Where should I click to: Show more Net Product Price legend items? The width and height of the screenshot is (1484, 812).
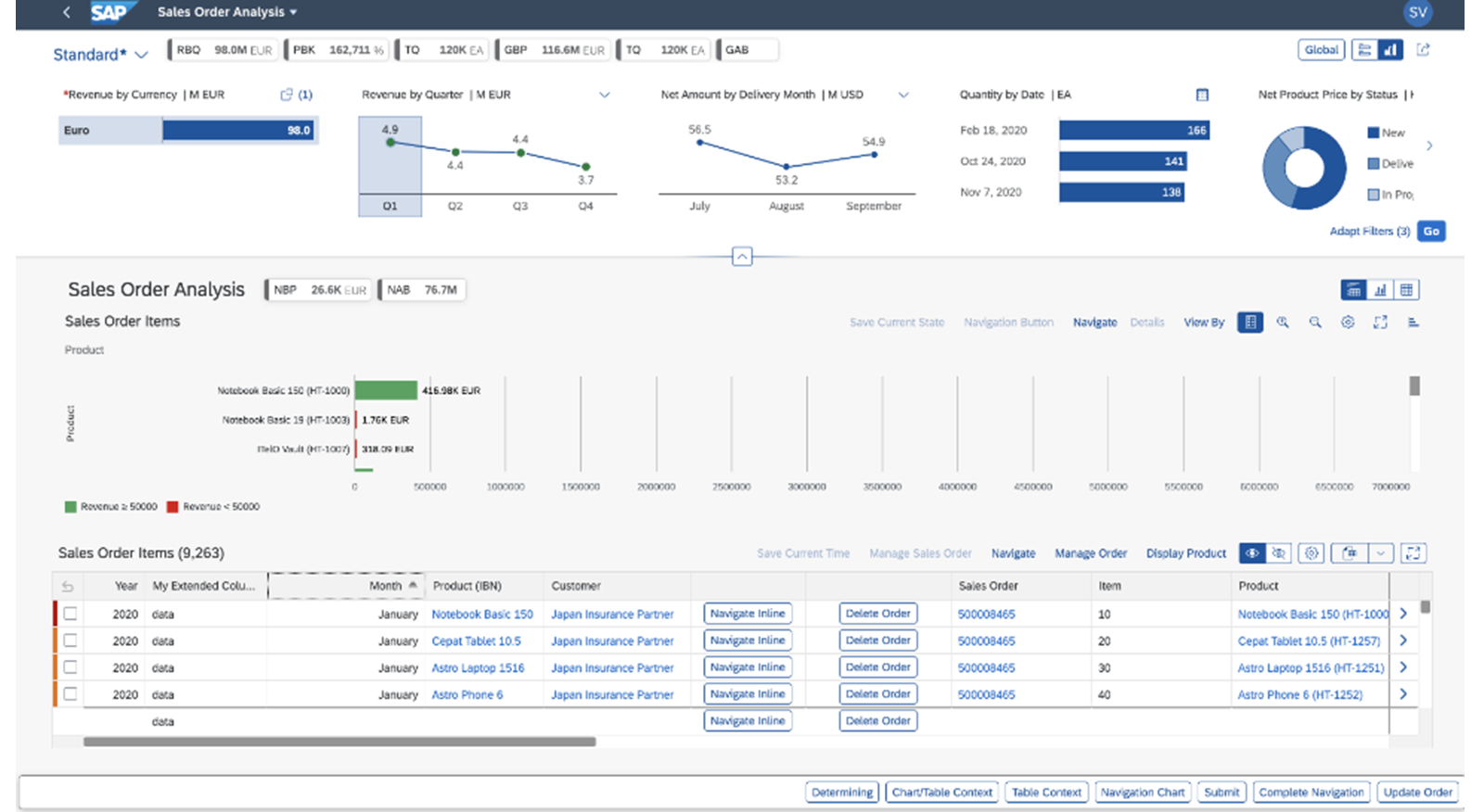tap(1429, 146)
